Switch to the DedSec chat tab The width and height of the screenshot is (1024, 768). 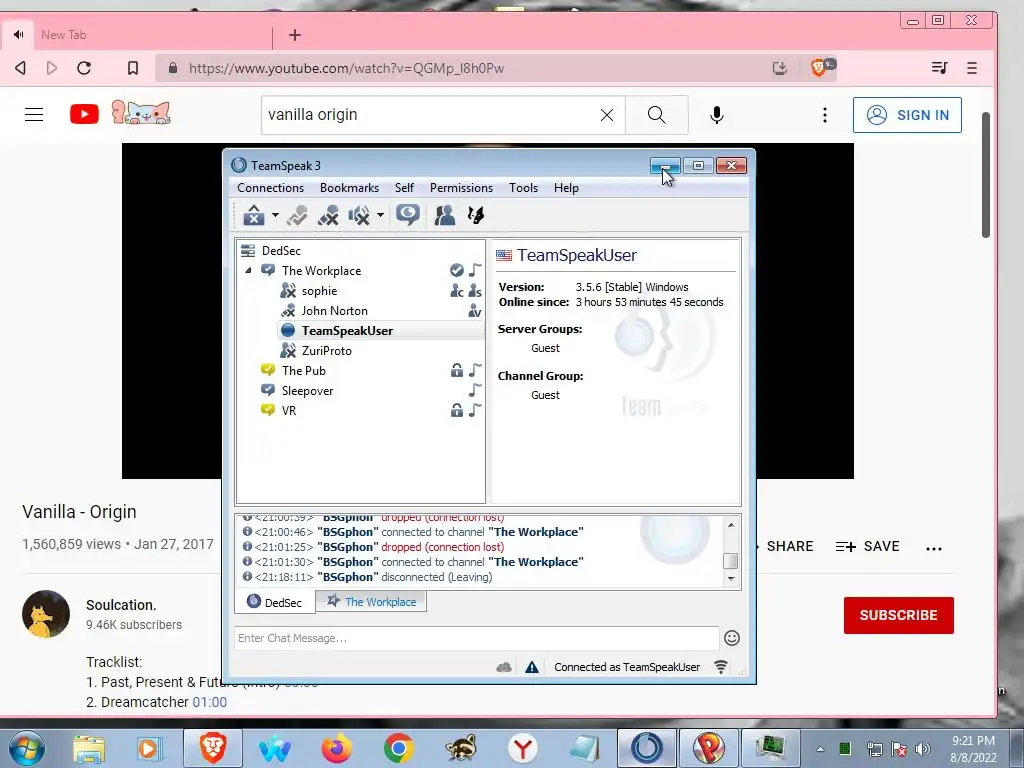point(274,602)
